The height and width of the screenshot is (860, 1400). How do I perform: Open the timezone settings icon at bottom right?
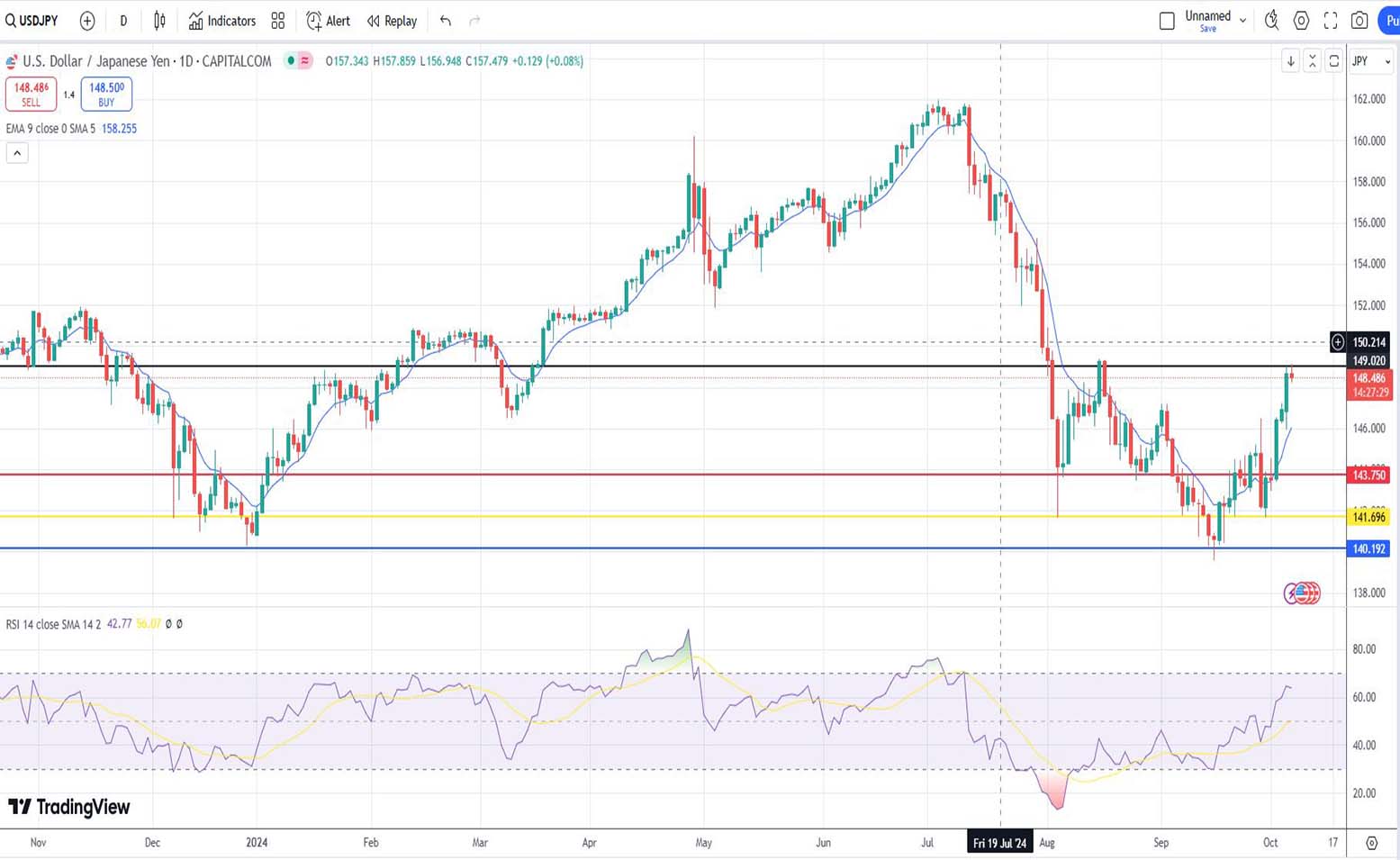1371,843
